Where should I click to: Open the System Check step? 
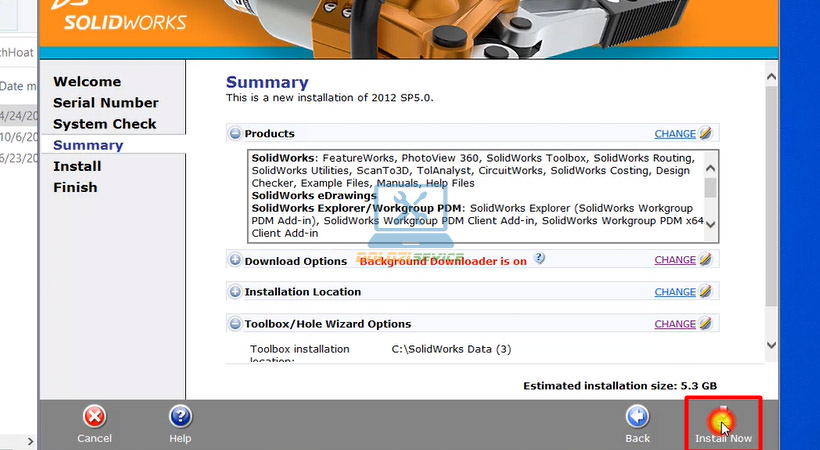(x=104, y=124)
